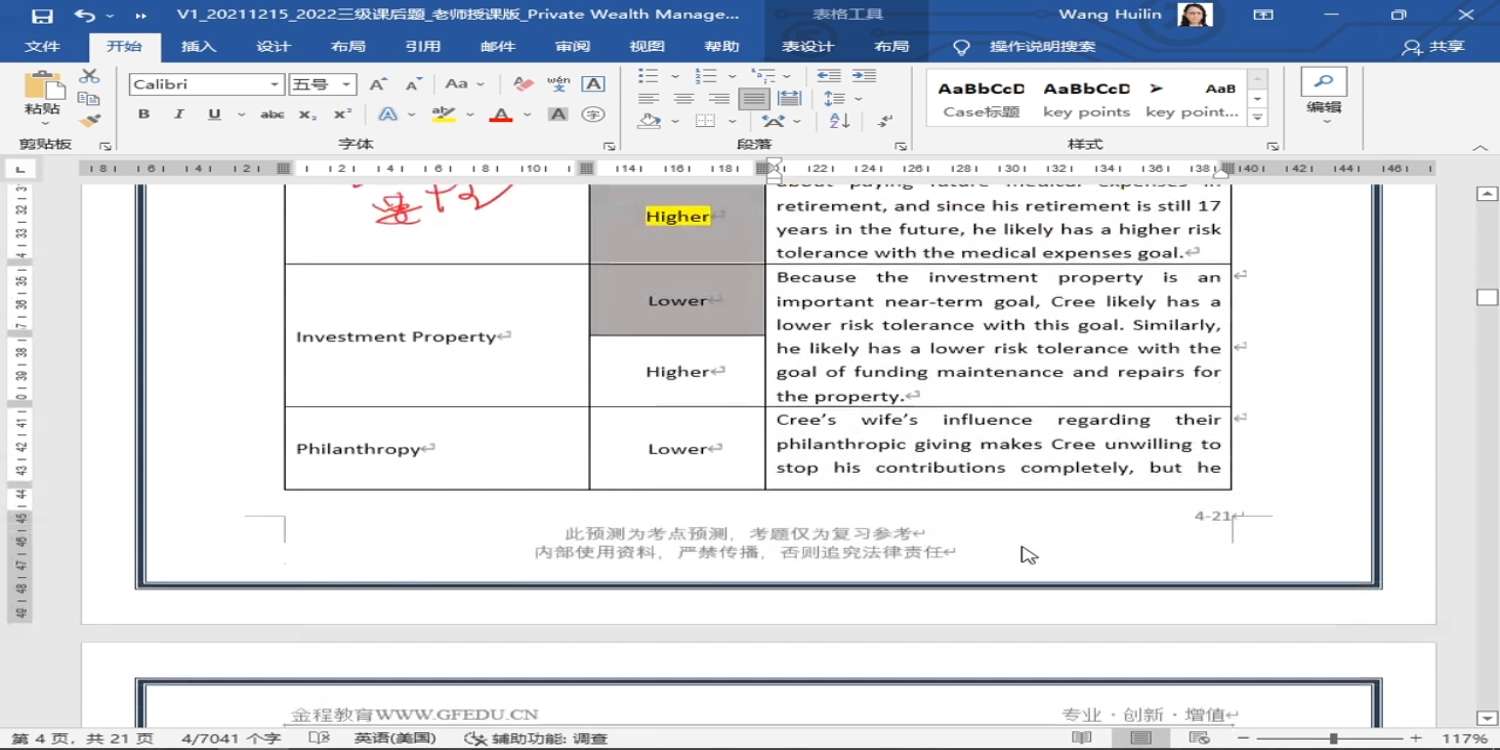1500x750 pixels.
Task: Open the 审阅 ribbon tab
Action: [572, 47]
